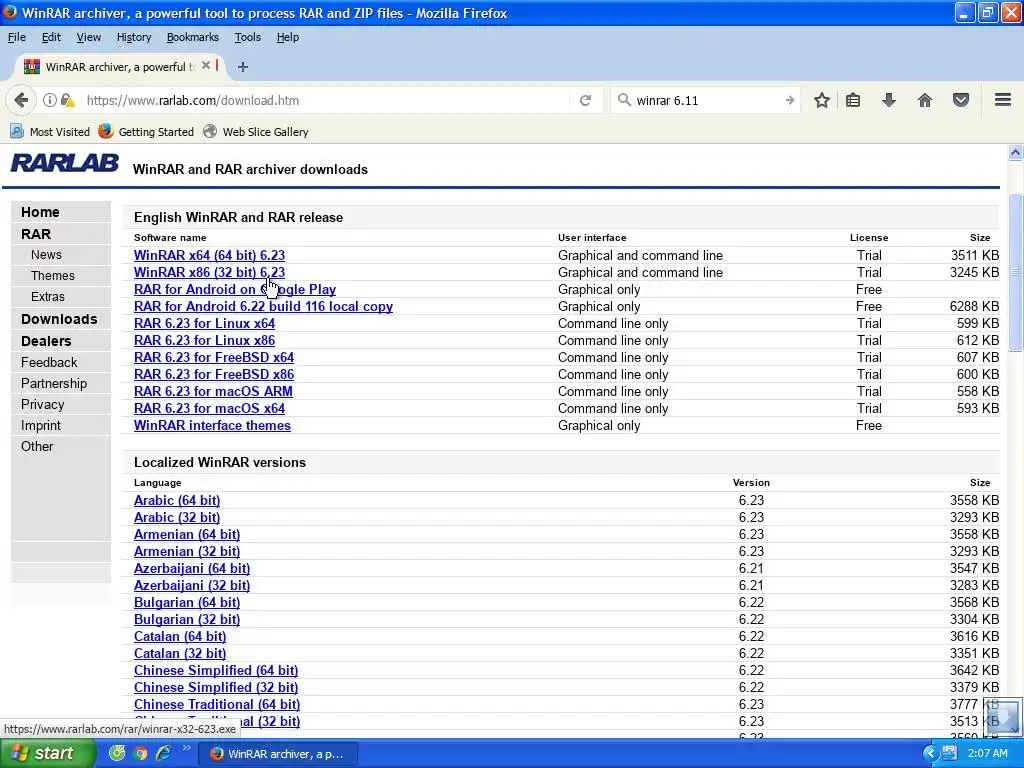
Task: Go to Firefox home page icon
Action: pos(925,100)
